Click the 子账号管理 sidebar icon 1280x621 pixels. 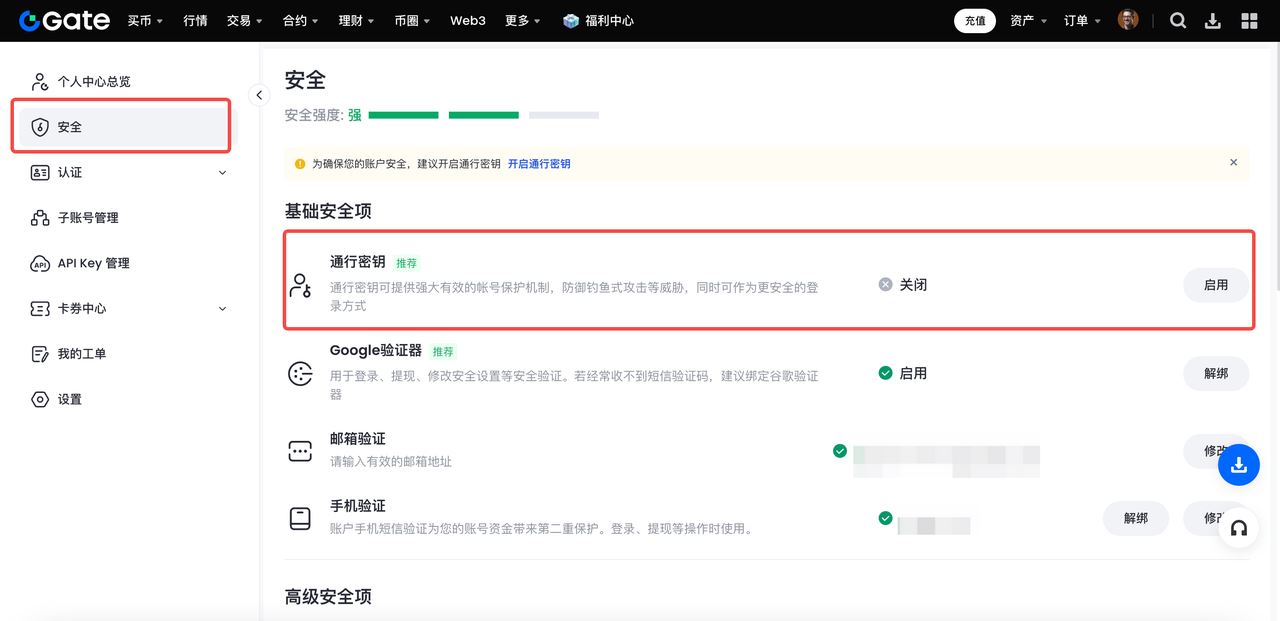pyautogui.click(x=40, y=217)
